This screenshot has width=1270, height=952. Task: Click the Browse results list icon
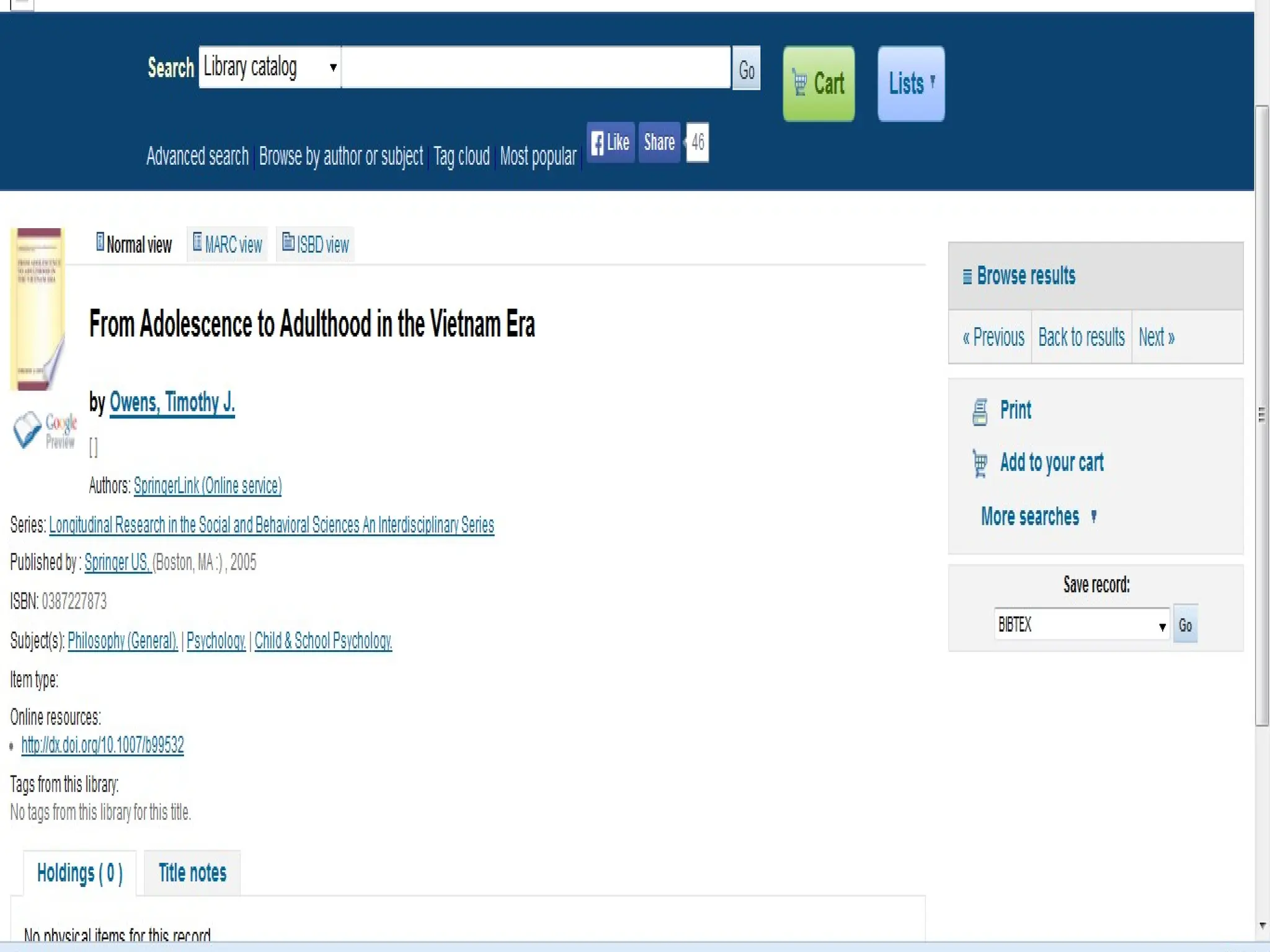967,276
